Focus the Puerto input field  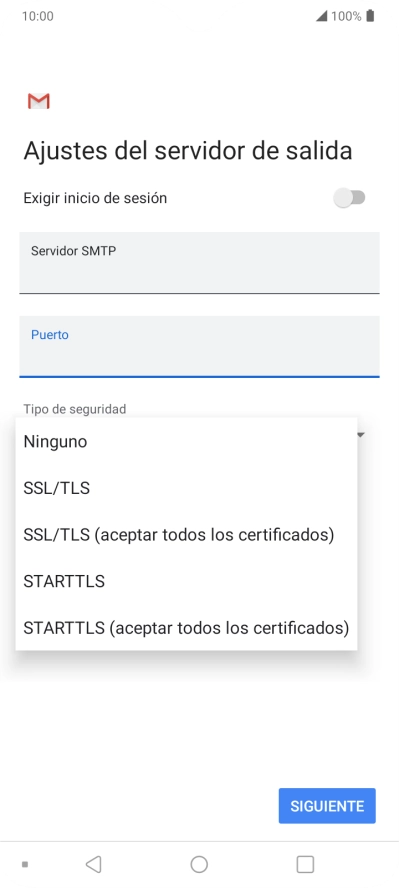tap(199, 347)
